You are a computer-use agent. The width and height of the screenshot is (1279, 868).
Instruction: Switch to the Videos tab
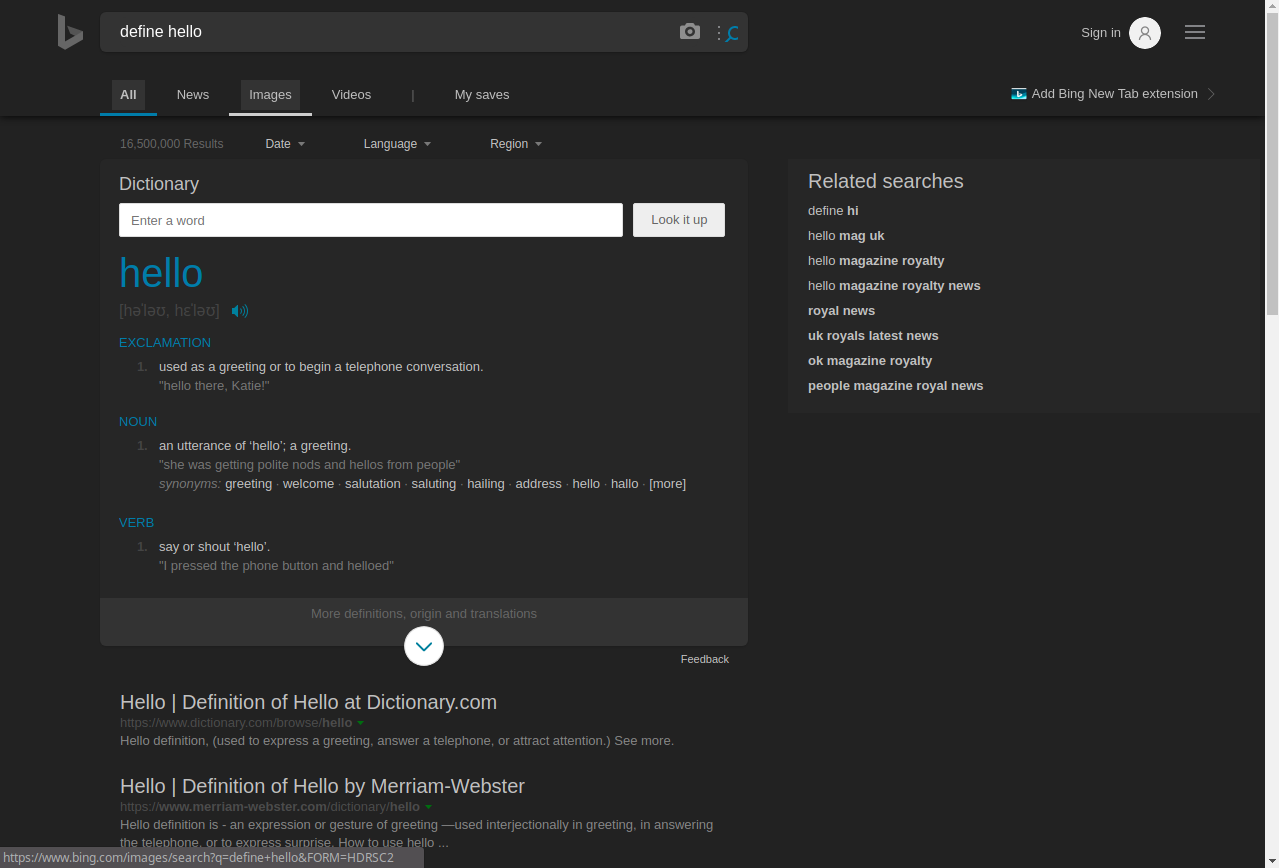click(351, 94)
